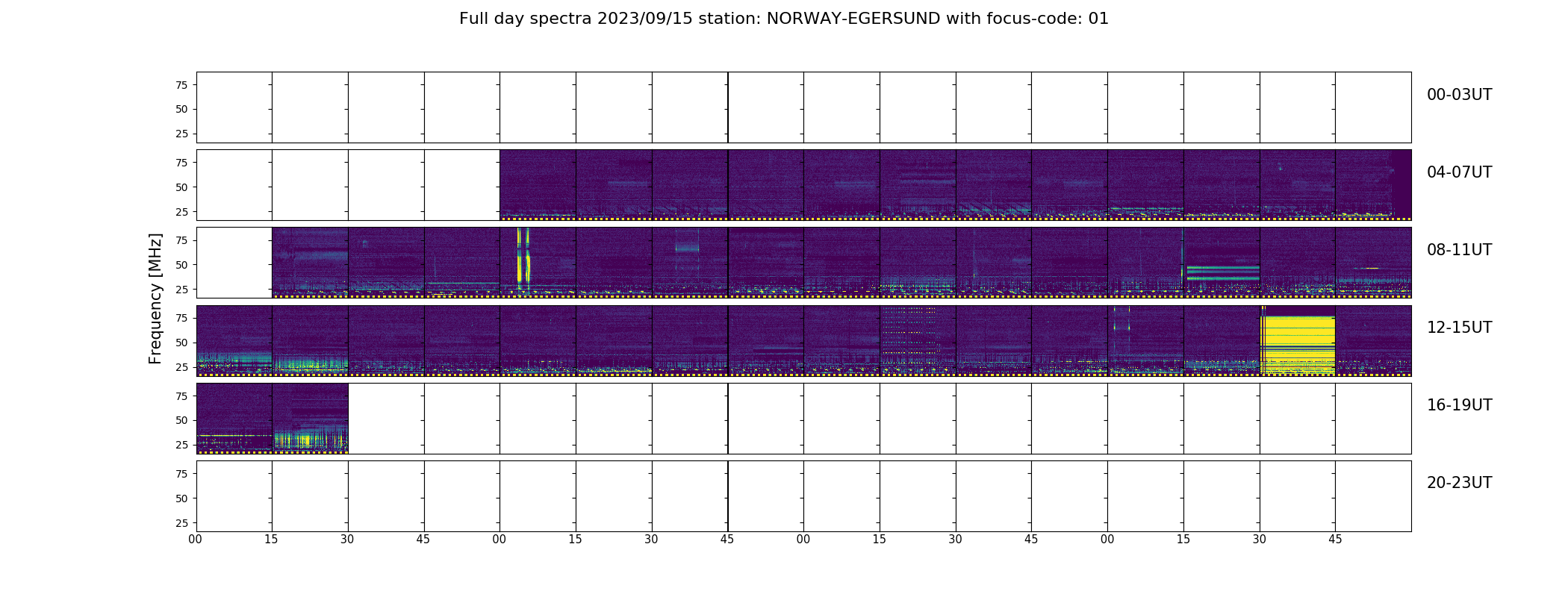Viewport: 1568px width, 597px height.
Task: Click the '75' tick label of the 00-03UT row
Action: tap(181, 85)
